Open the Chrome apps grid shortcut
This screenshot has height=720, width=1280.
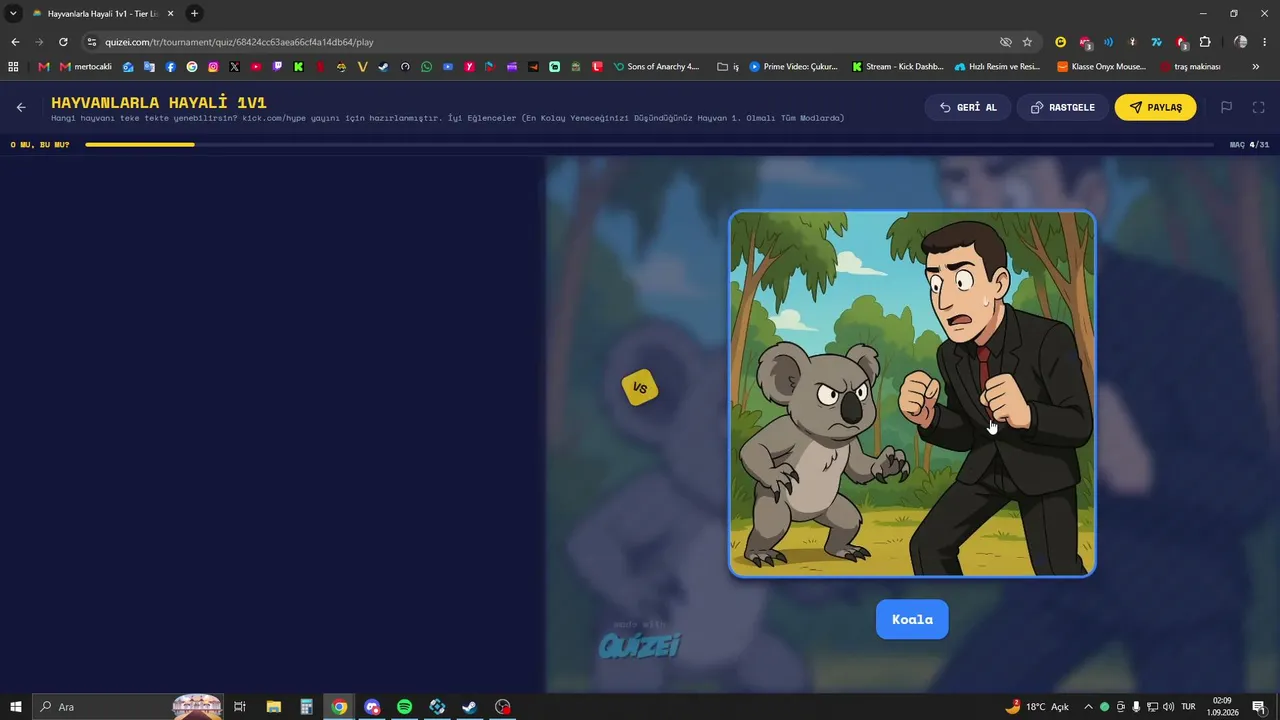[x=13, y=67]
